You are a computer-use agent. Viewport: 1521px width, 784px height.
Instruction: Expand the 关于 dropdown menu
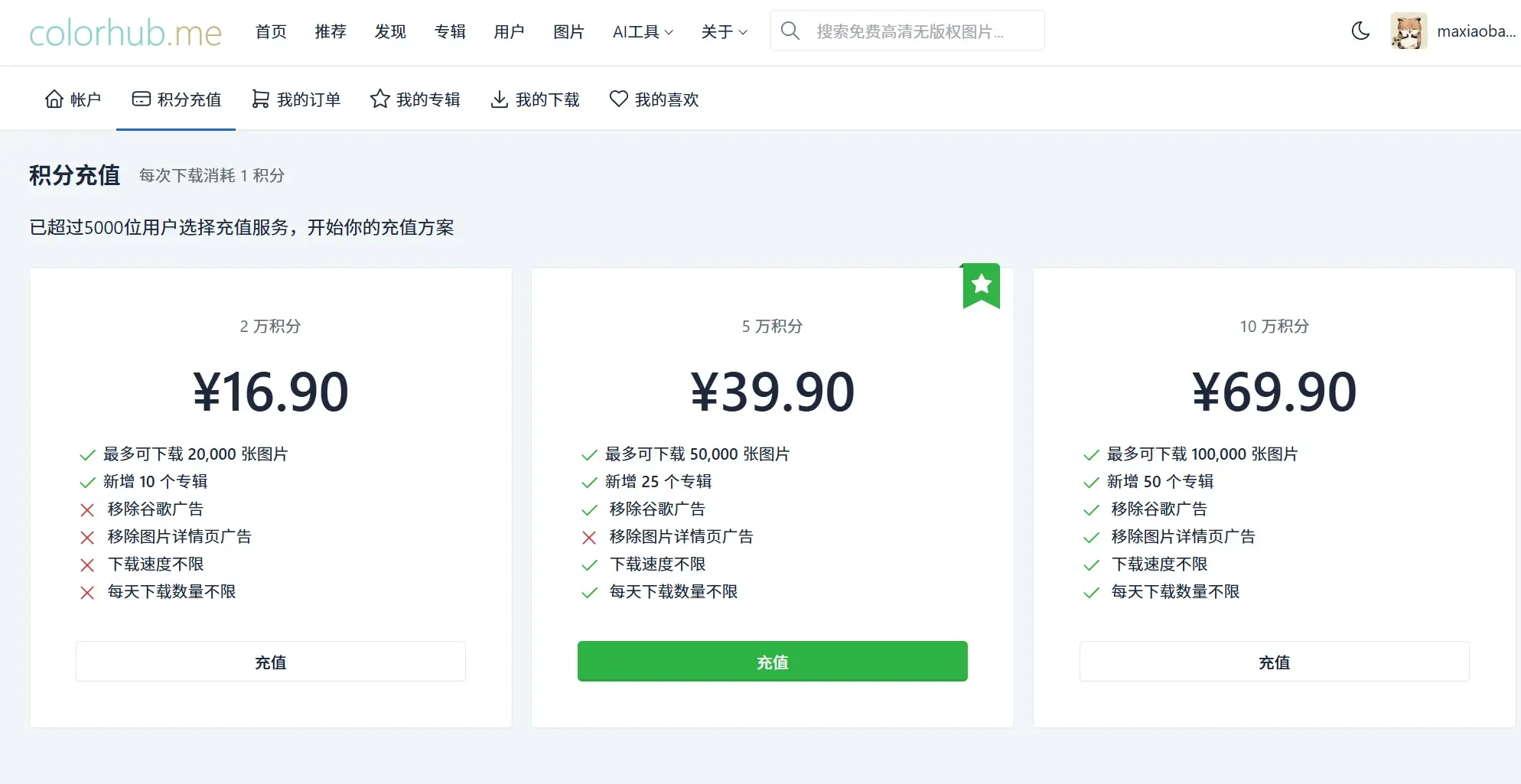coord(724,31)
